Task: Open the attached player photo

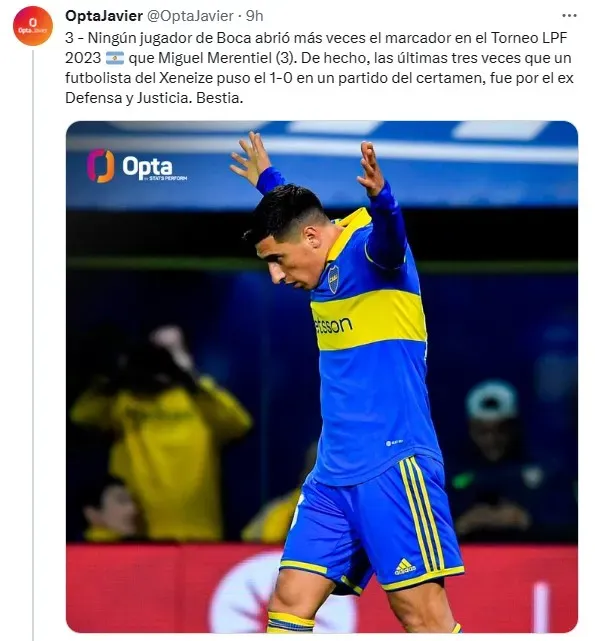Action: [322, 377]
